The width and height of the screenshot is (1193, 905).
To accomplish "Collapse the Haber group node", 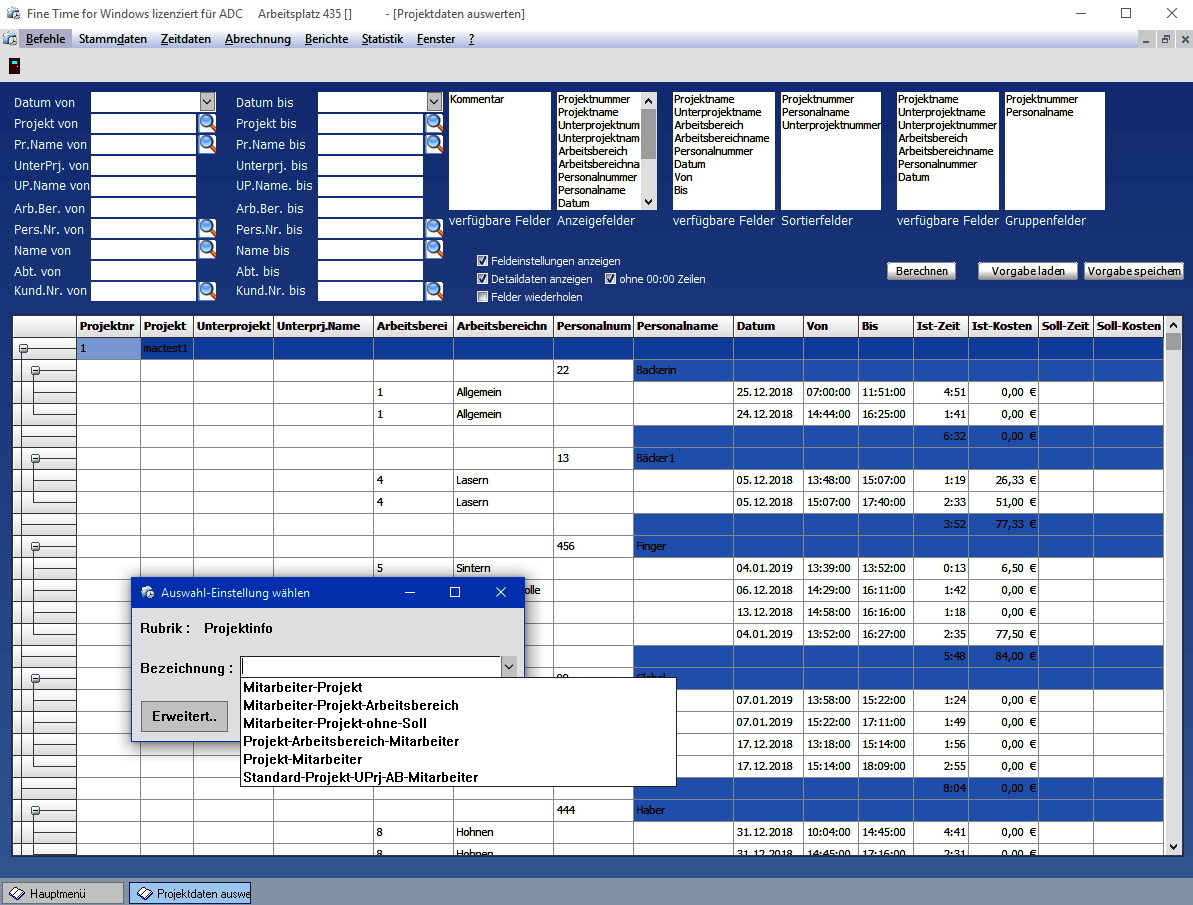I will click(35, 811).
